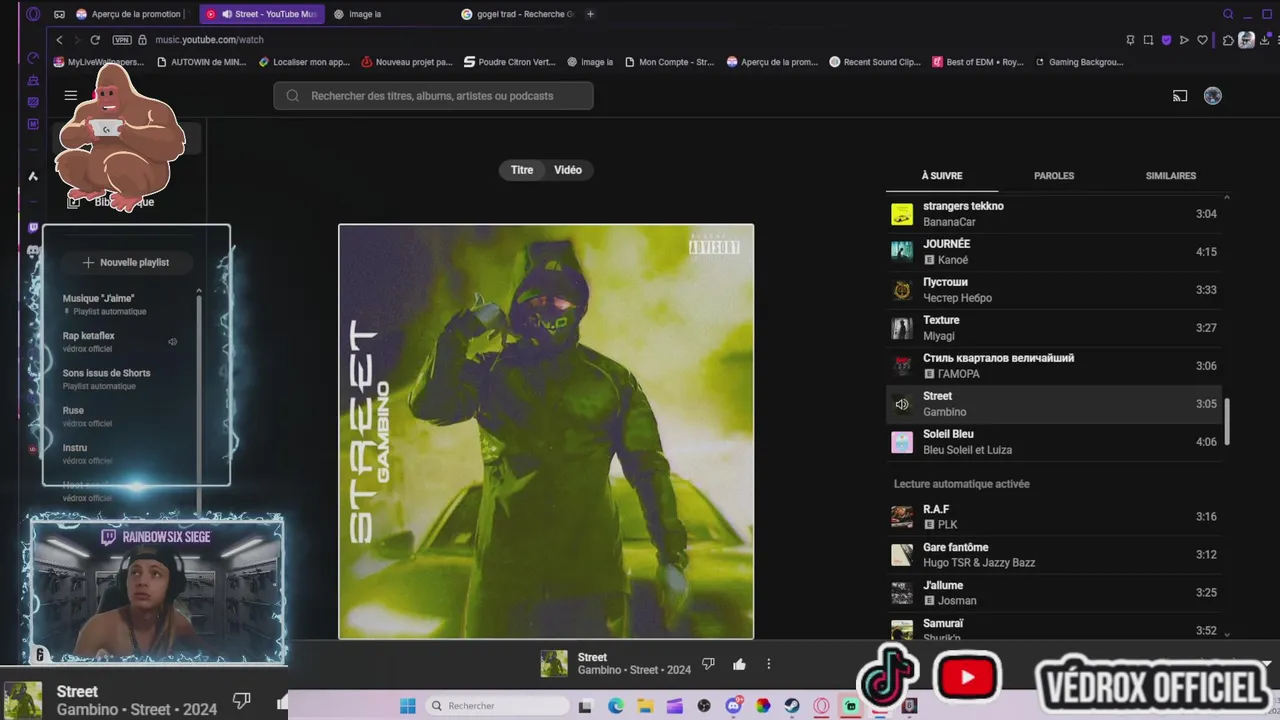The width and height of the screenshot is (1280, 720).
Task: Like the song in the player bar
Action: (739, 664)
